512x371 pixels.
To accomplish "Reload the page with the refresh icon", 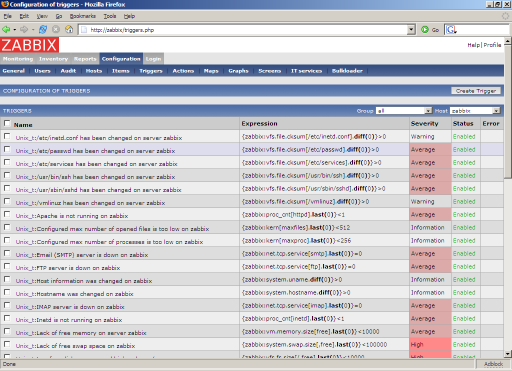I will coord(43,29).
